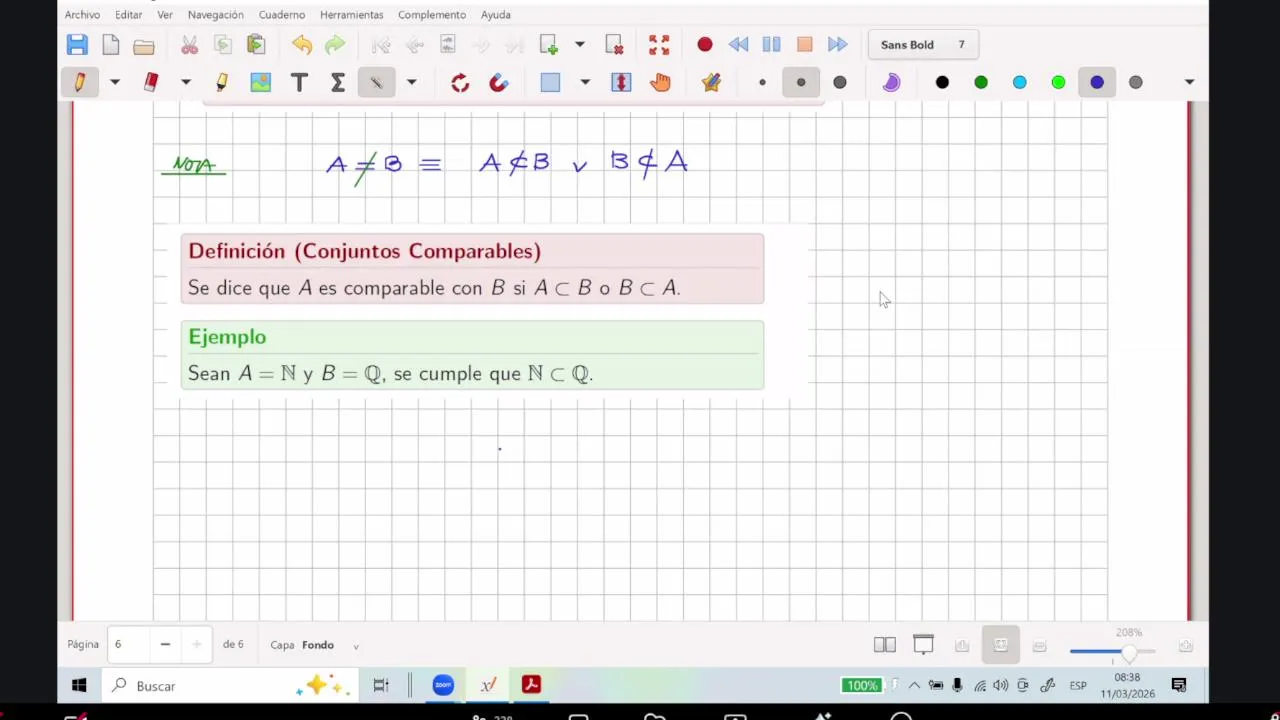1280x720 pixels.
Task: Decrease page number with minus button
Action: click(165, 645)
